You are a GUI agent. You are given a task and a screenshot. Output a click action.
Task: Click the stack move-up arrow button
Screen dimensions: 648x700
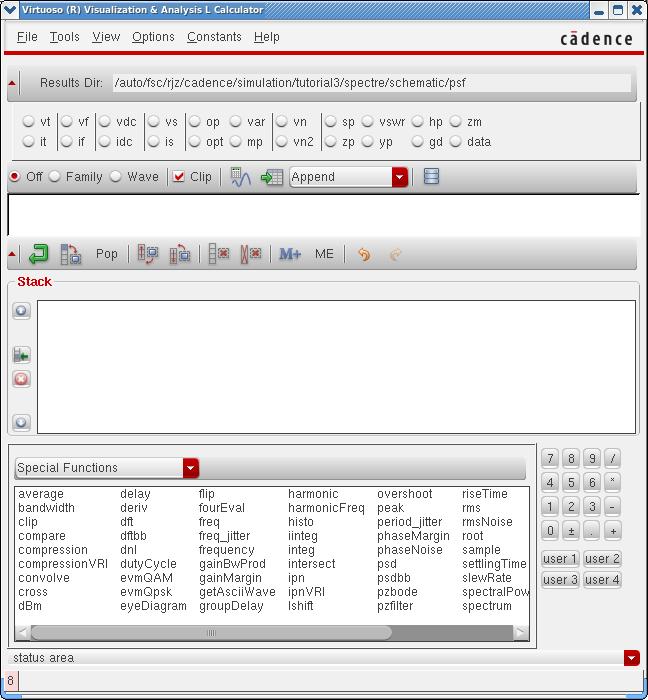pos(21,310)
